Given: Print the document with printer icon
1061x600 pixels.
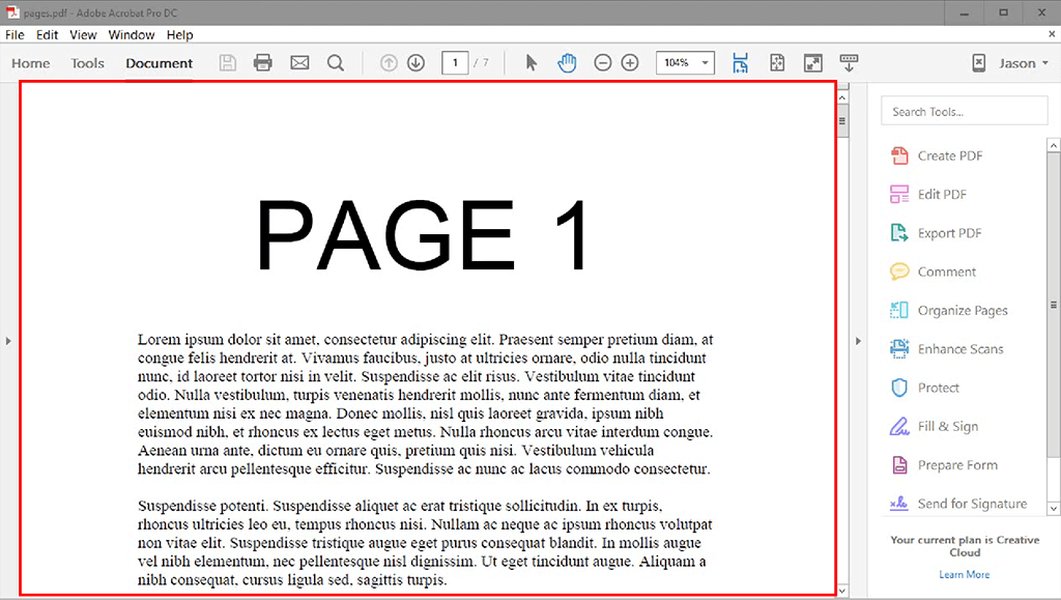Looking at the screenshot, I should click(263, 63).
